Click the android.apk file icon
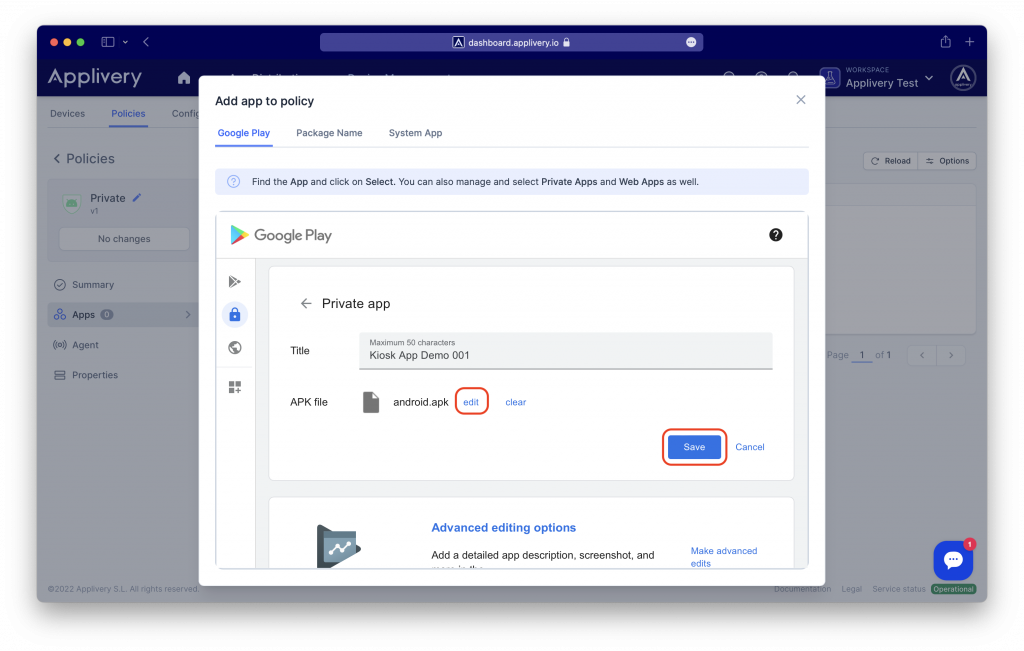Screen dimensions: 1024x651 click(x=371, y=402)
